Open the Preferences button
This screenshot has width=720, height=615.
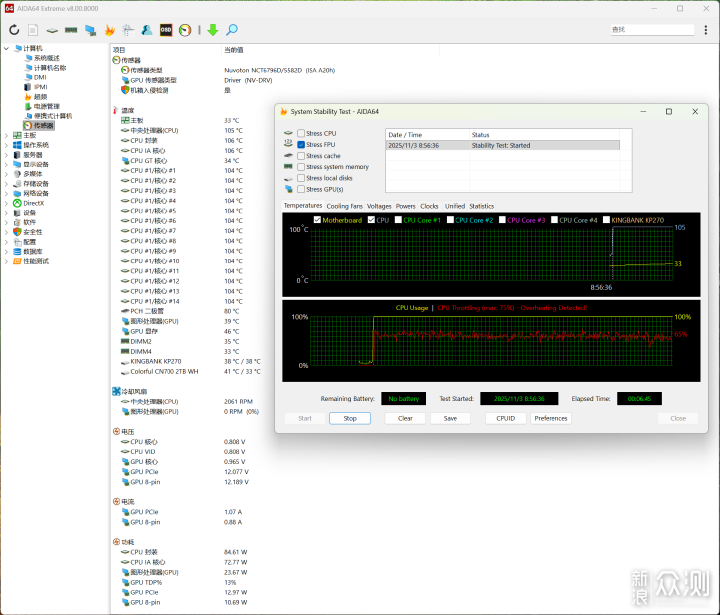coord(551,418)
